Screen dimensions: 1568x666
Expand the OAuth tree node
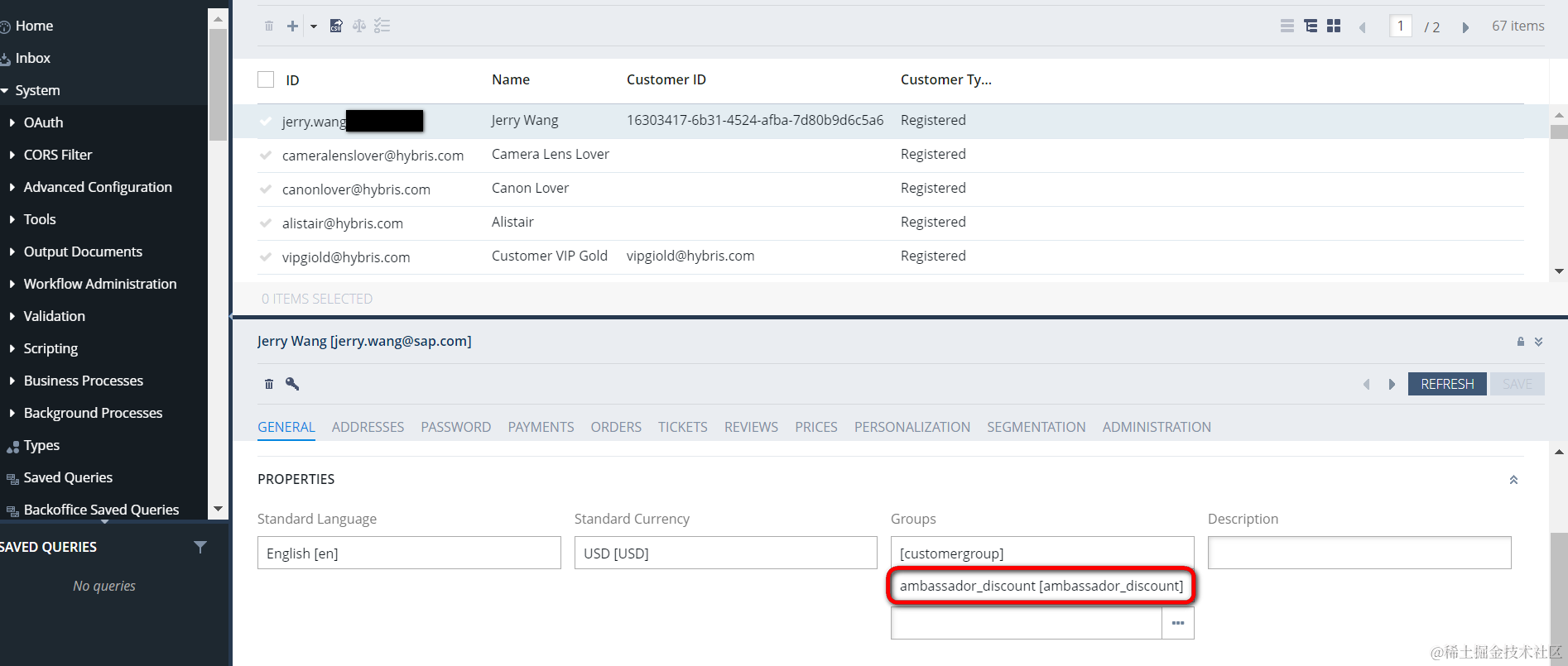tap(12, 122)
